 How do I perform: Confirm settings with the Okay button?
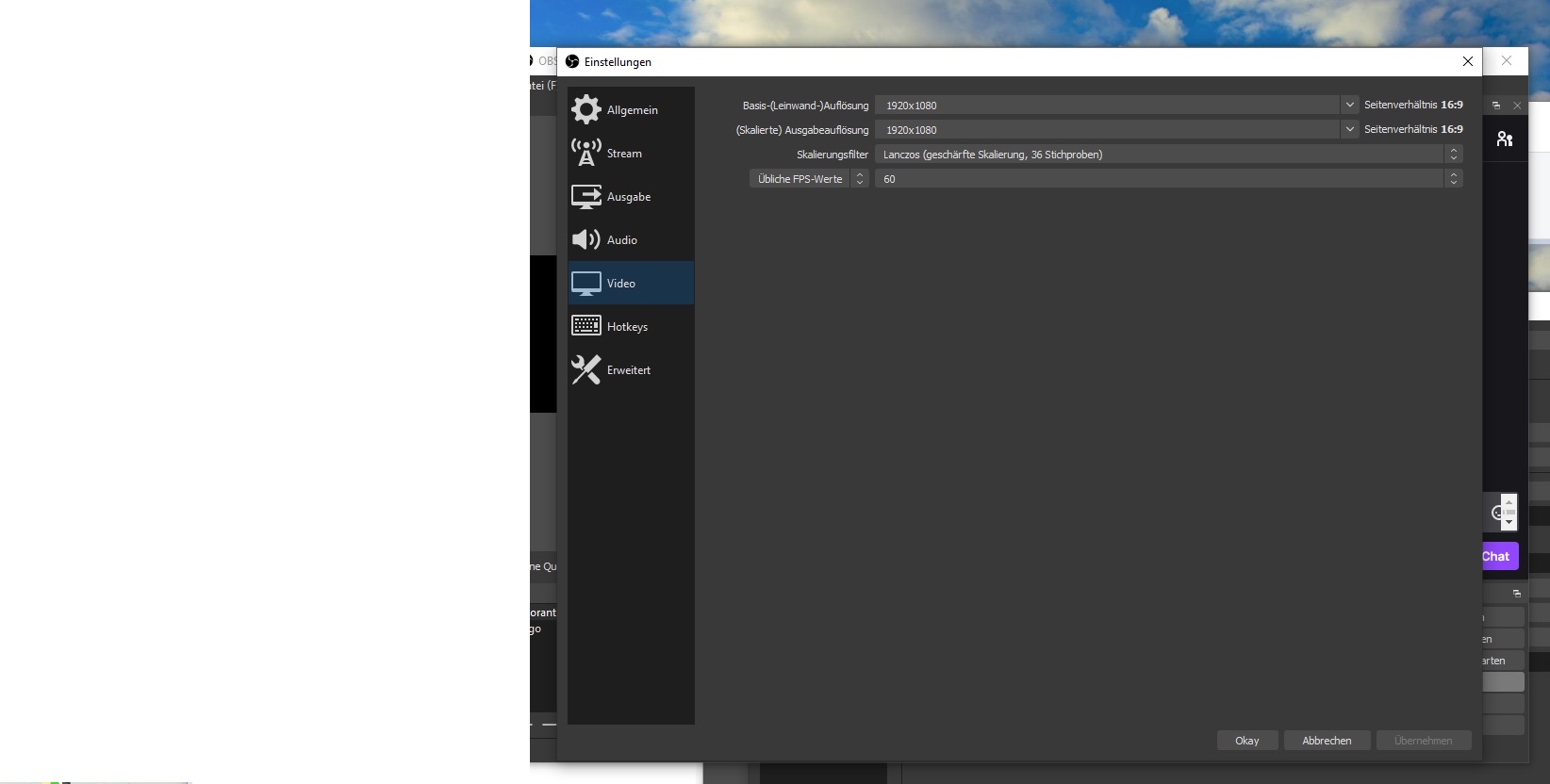point(1246,741)
